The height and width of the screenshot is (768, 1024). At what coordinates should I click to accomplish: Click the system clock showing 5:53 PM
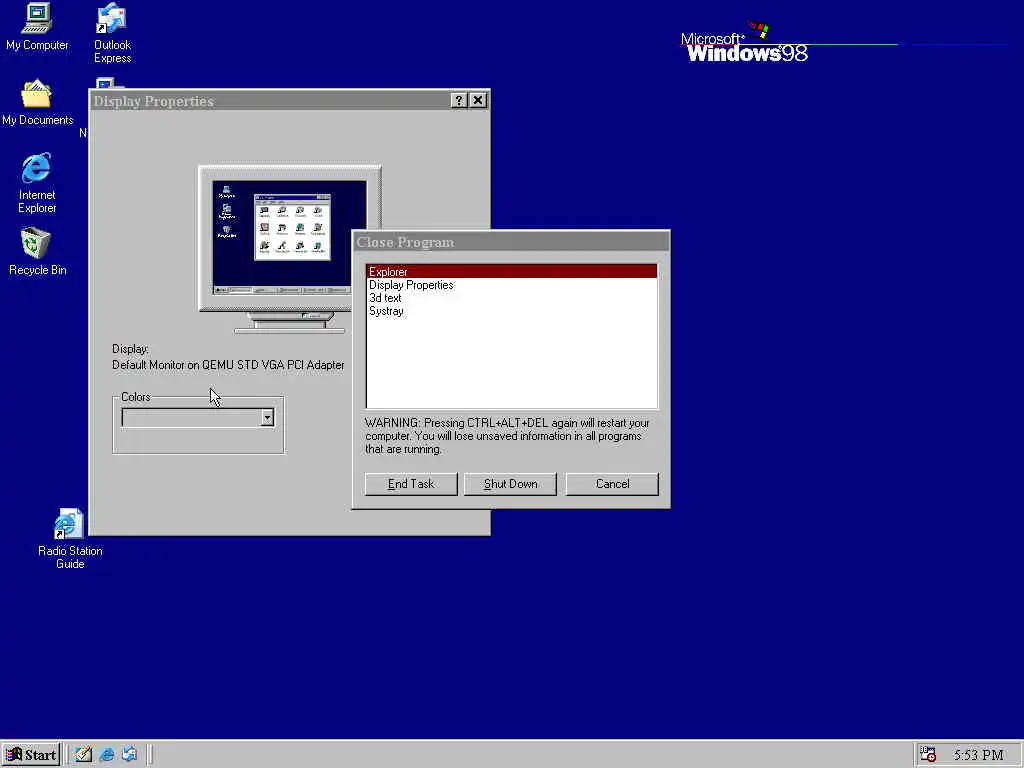tap(978, 756)
